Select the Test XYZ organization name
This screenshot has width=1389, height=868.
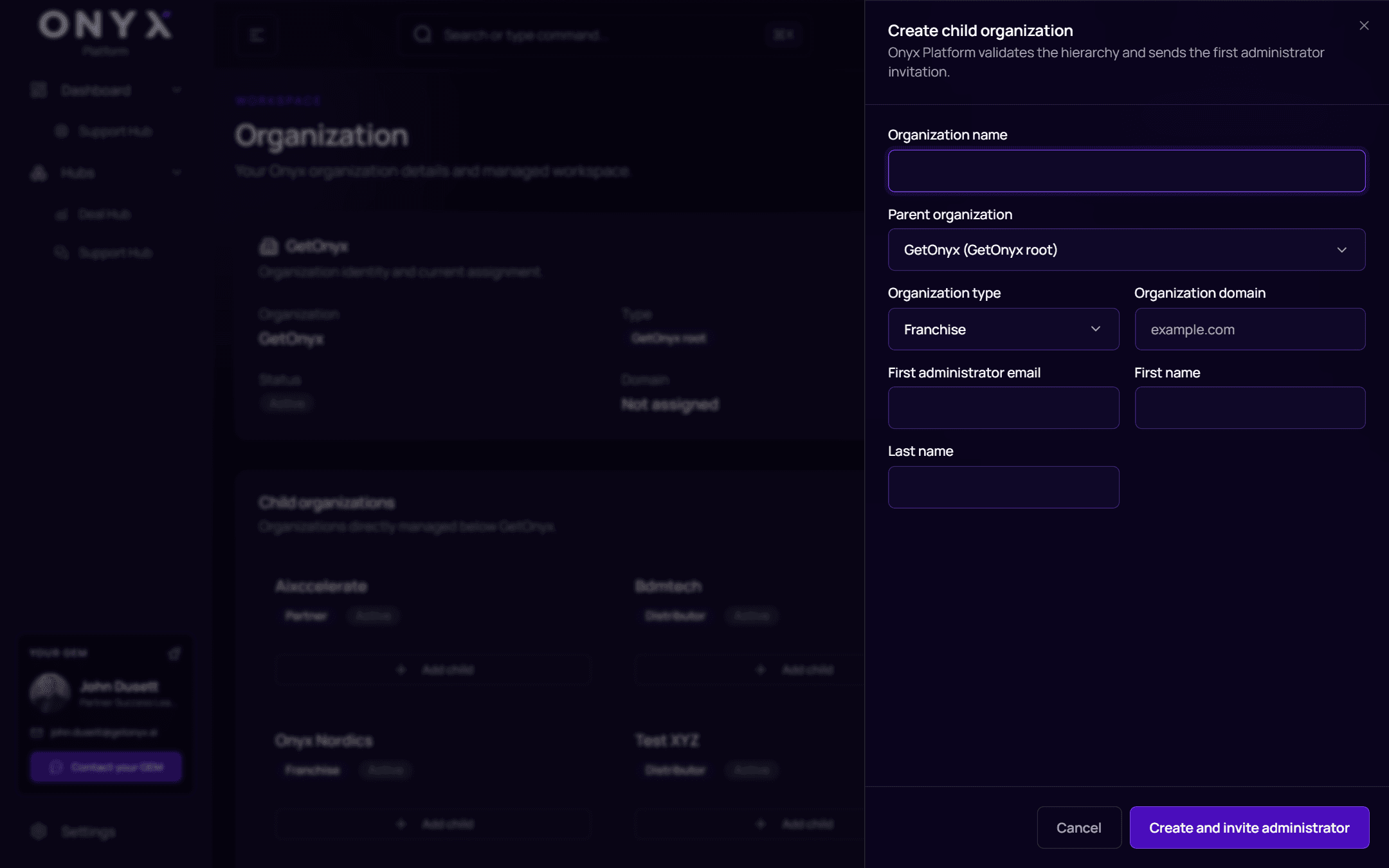pyautogui.click(x=667, y=741)
